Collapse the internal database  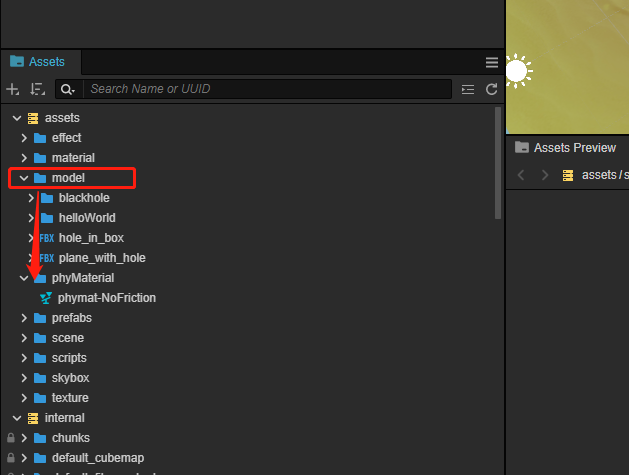(17, 418)
